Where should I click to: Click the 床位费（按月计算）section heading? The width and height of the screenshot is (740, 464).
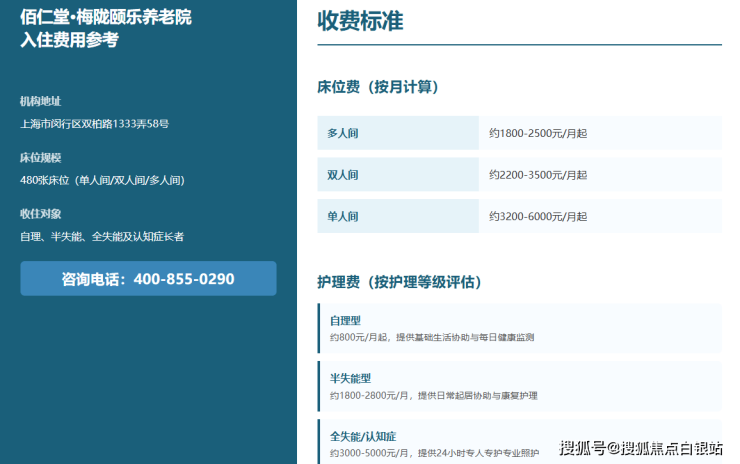pos(378,87)
